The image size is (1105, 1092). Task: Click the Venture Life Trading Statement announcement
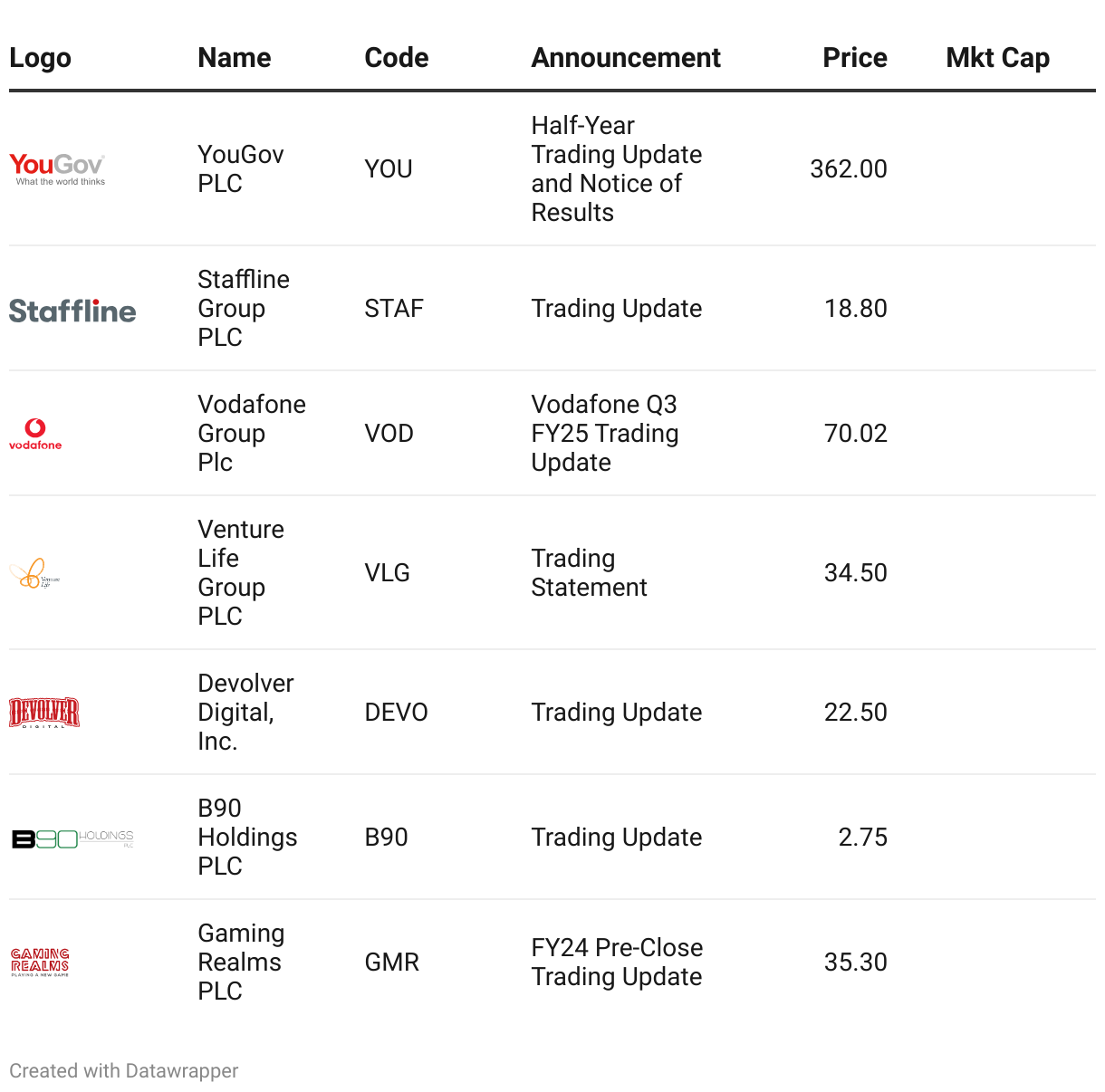[x=589, y=573]
